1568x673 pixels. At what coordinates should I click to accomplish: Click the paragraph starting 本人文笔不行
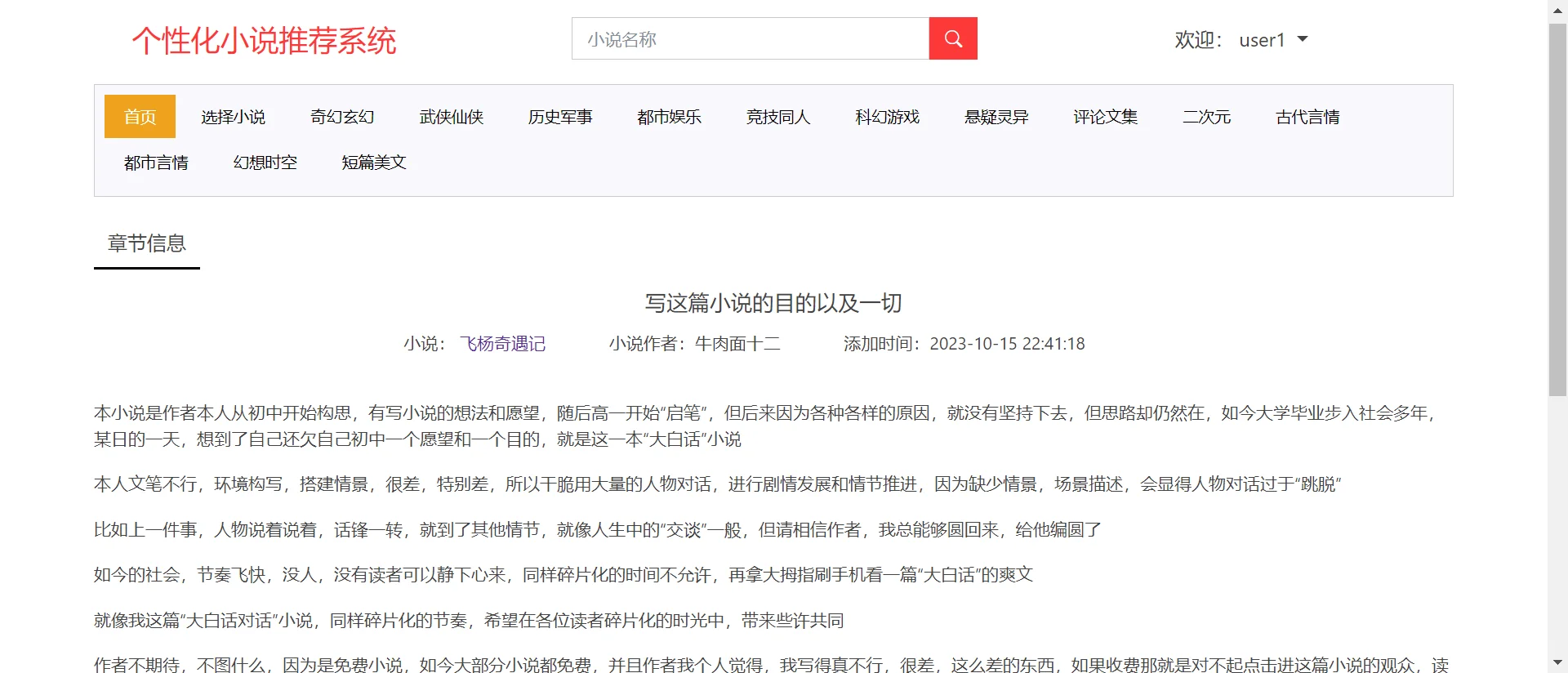click(x=718, y=484)
